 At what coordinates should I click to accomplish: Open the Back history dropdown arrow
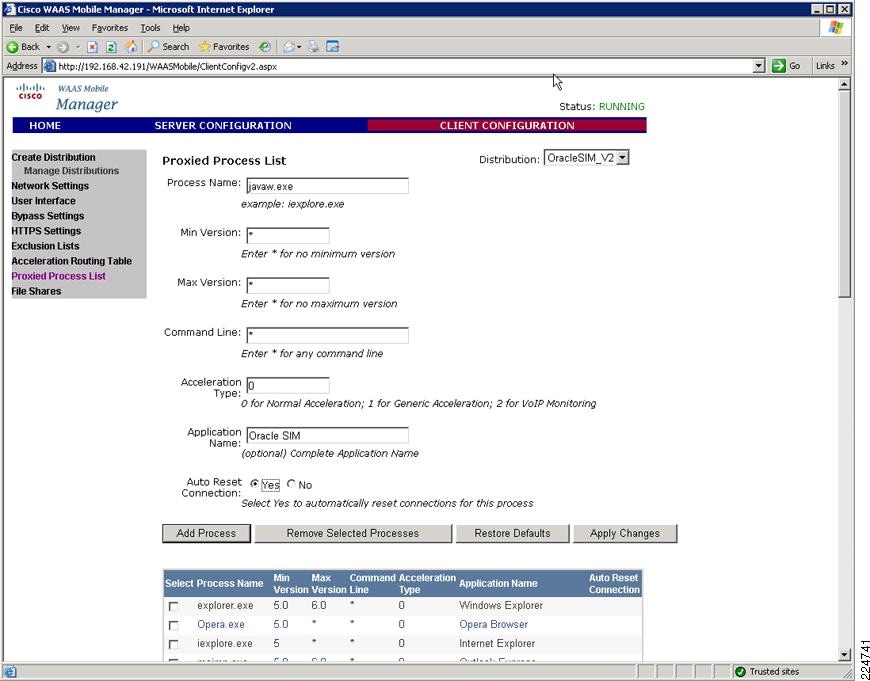48,47
